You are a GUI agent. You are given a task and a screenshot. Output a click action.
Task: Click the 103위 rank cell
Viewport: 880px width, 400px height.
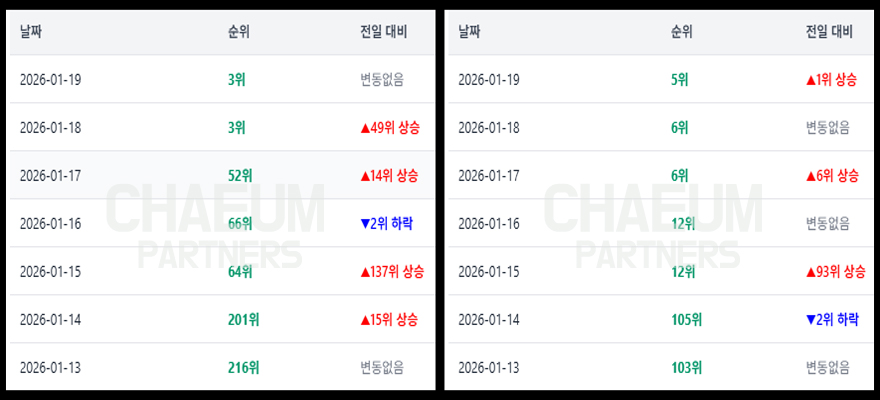tap(686, 367)
